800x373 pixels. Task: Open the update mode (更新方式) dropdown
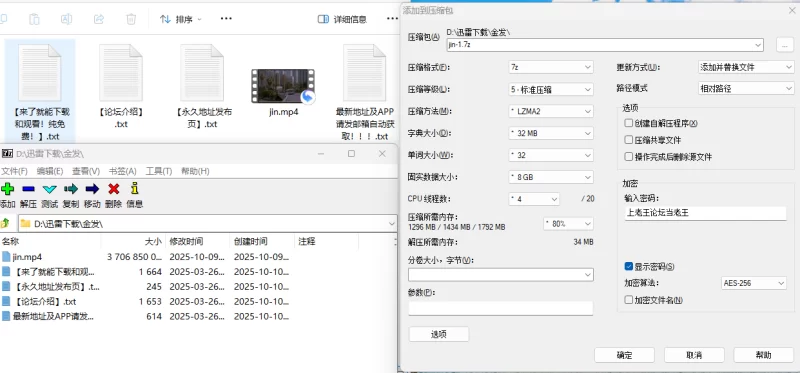(745, 67)
